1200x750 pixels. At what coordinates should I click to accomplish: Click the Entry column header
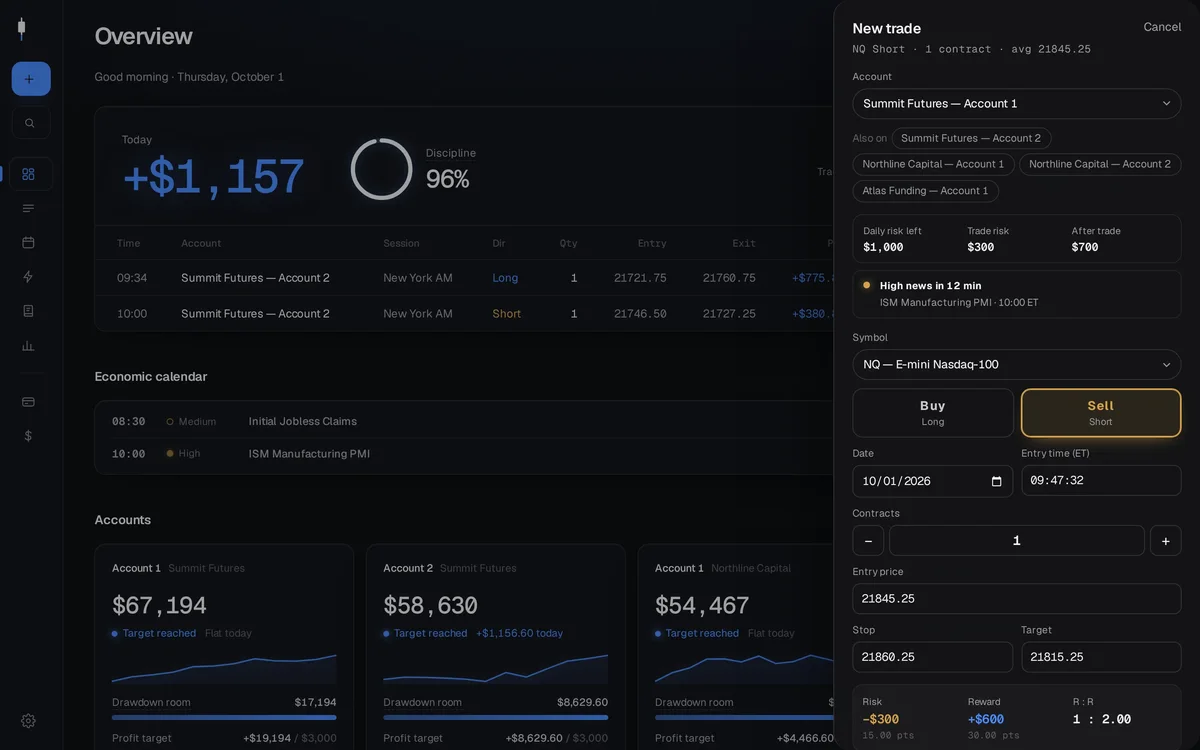click(x=652, y=243)
